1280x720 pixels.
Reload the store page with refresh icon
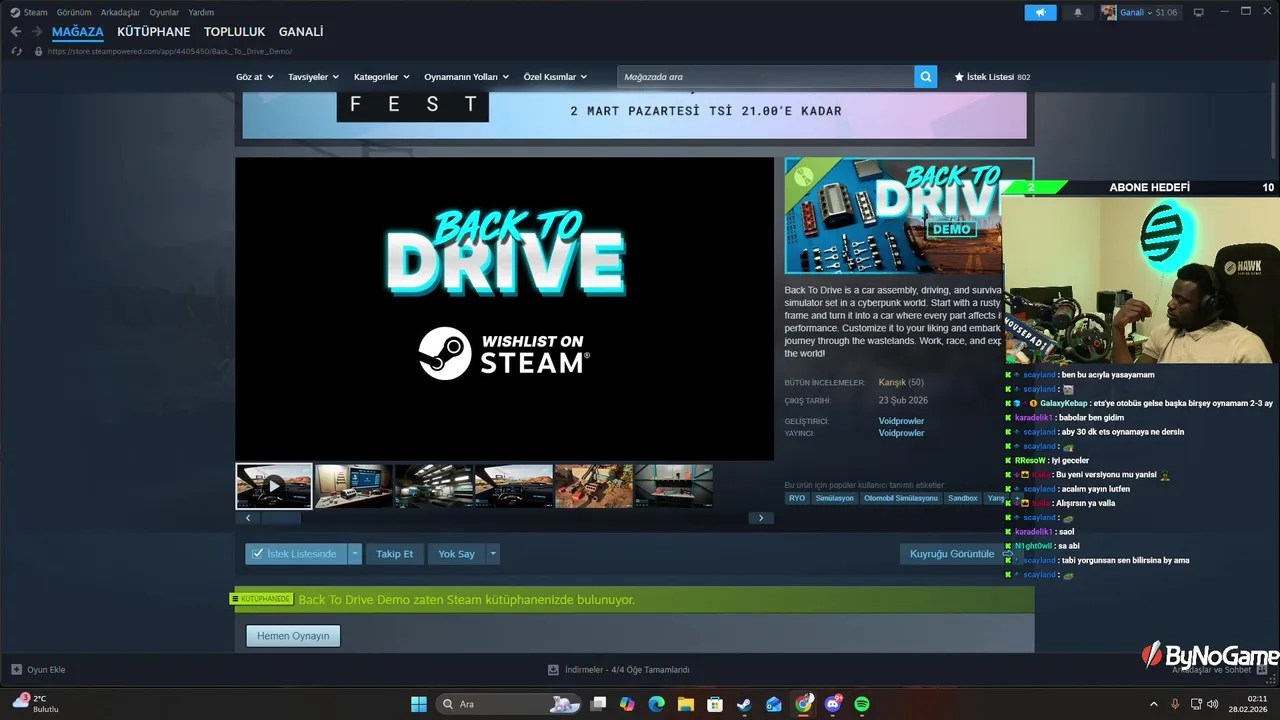click(17, 51)
